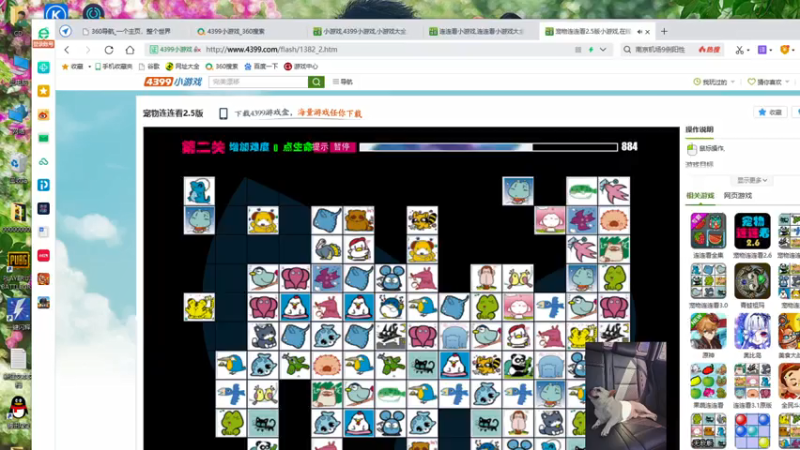Reload the page with the refresh icon
Image resolution: width=800 pixels, height=450 pixels.
coord(109,49)
